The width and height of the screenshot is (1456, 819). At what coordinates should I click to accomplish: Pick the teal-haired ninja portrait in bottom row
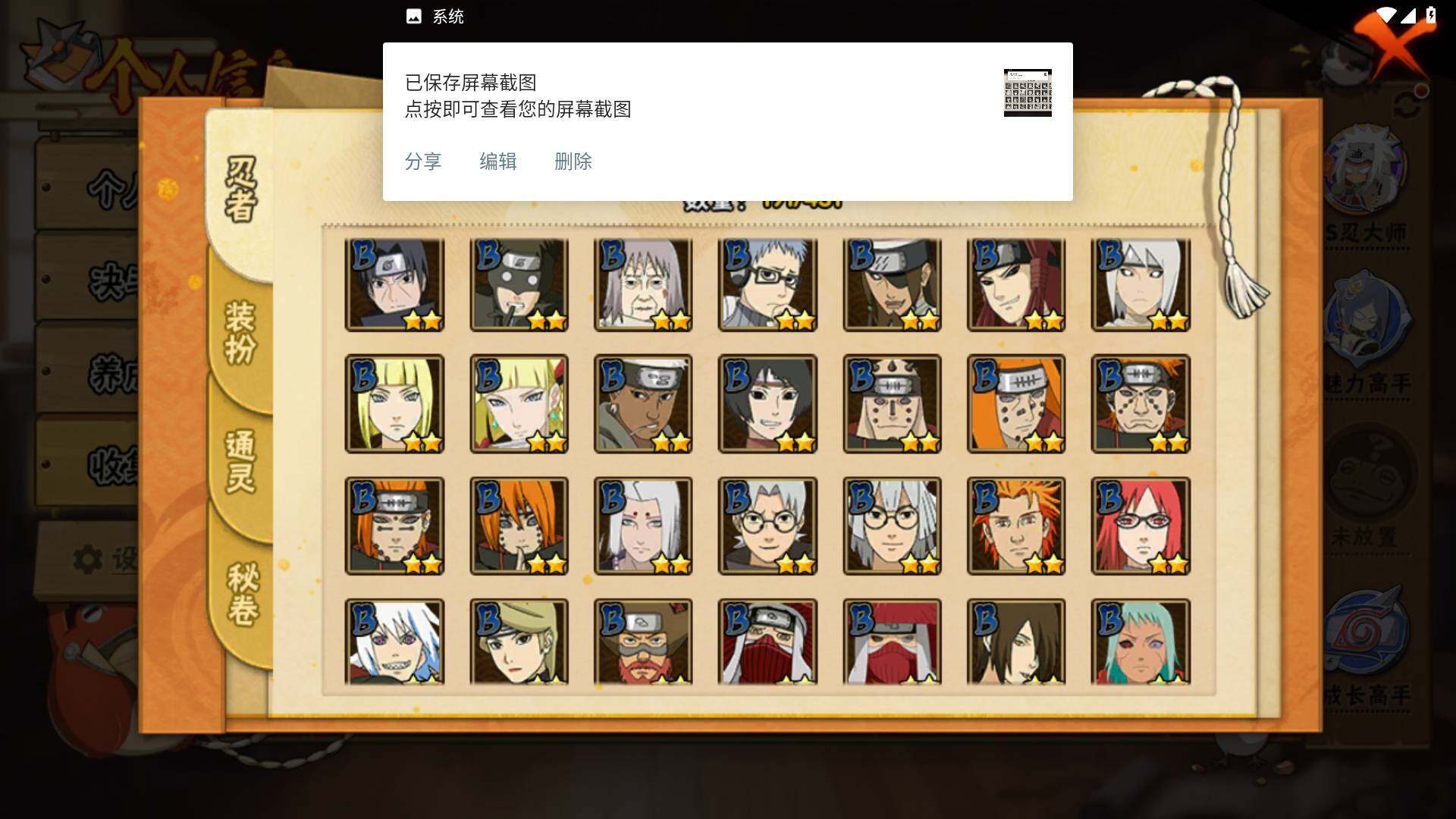1141,642
